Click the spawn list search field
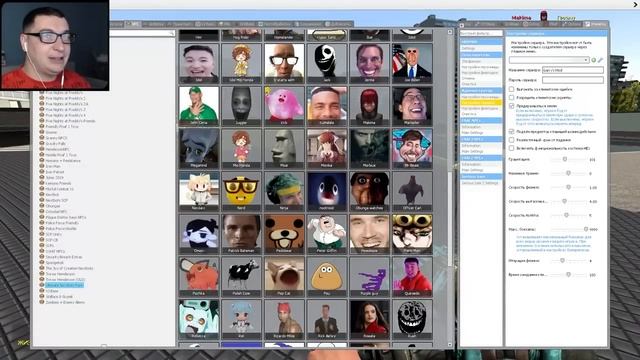The image size is (640, 360). coord(143,33)
